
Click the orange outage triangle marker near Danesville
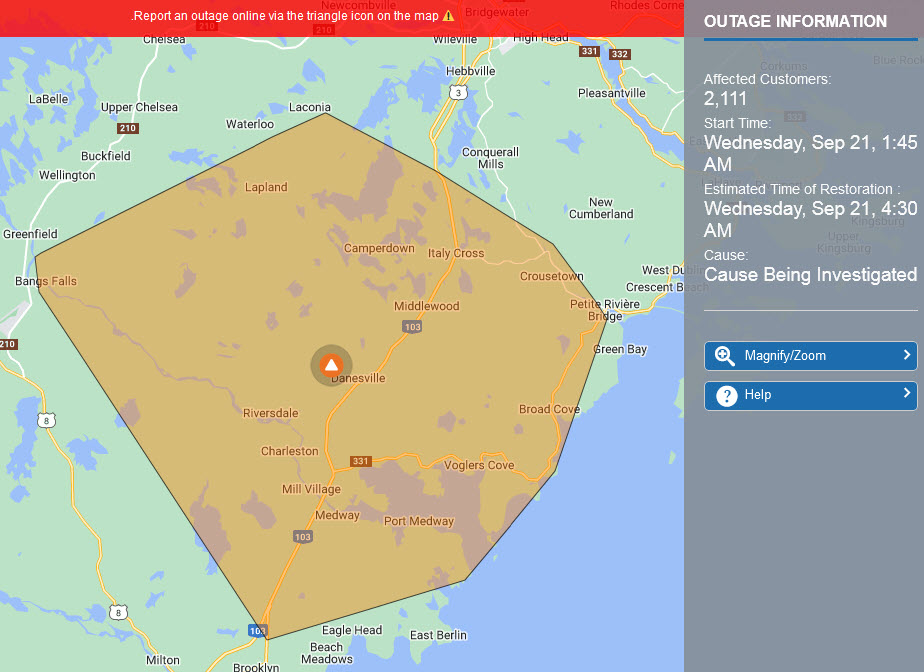tap(331, 365)
